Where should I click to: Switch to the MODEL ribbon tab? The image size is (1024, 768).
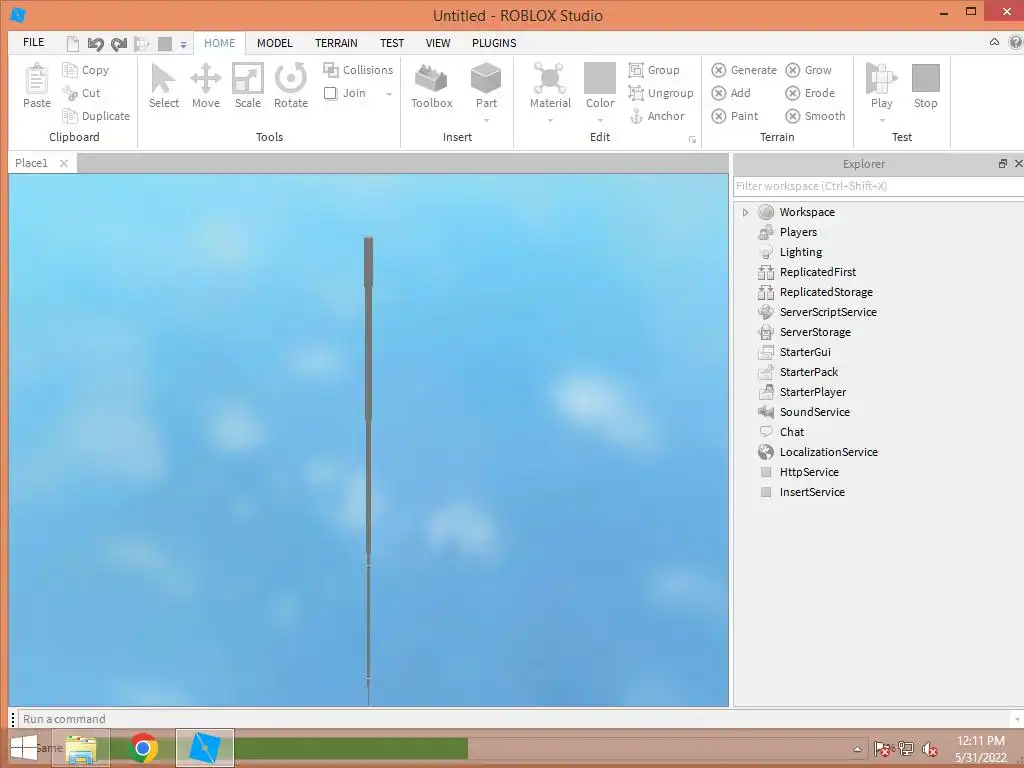(x=274, y=43)
